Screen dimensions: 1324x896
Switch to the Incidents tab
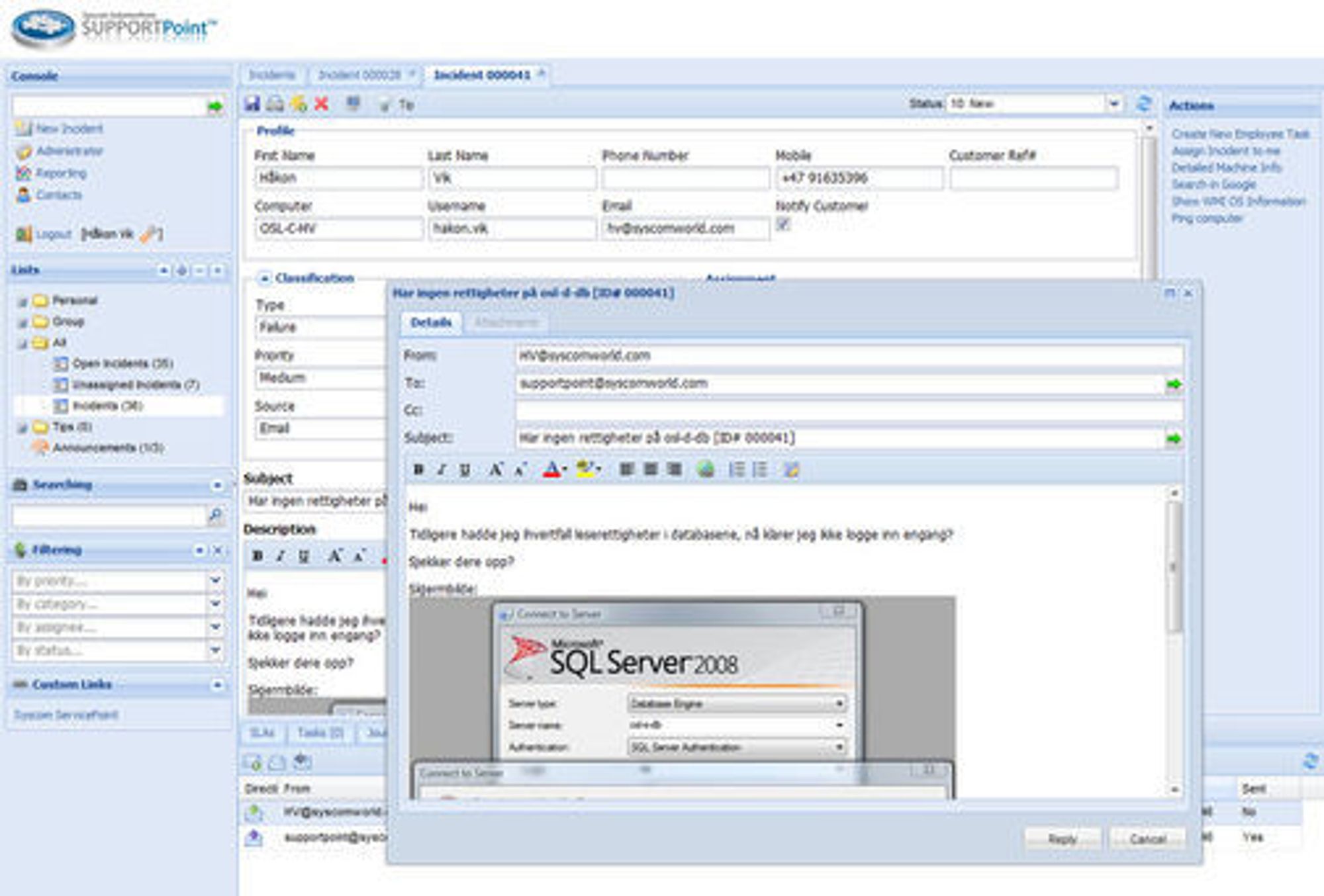(272, 75)
